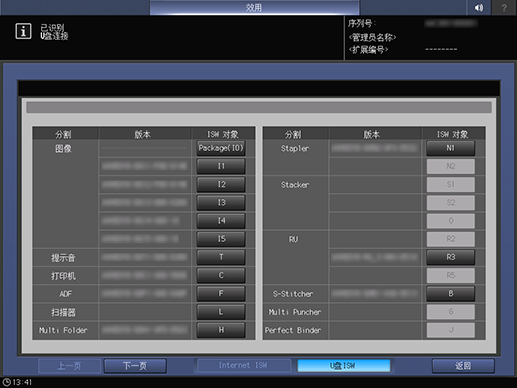Click the greyed O Stacker button
This screenshot has width=517, height=388.
point(451,221)
